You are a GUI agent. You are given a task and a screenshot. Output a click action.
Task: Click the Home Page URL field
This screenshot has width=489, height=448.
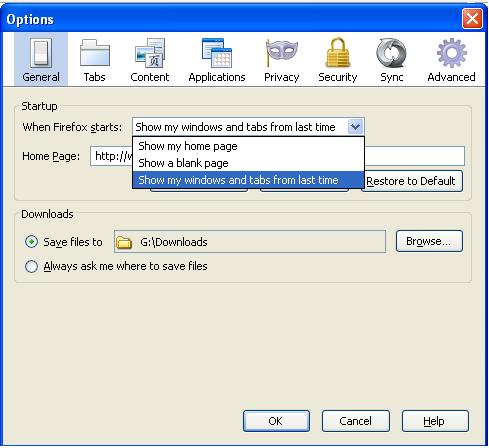pos(277,156)
